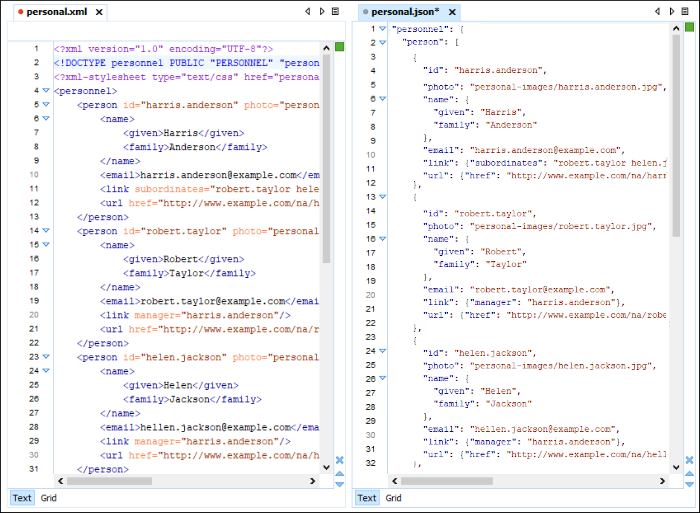Collapse robert.taylor person fold on XML line 14
Screen dimensions: 700x513
click(x=47, y=230)
